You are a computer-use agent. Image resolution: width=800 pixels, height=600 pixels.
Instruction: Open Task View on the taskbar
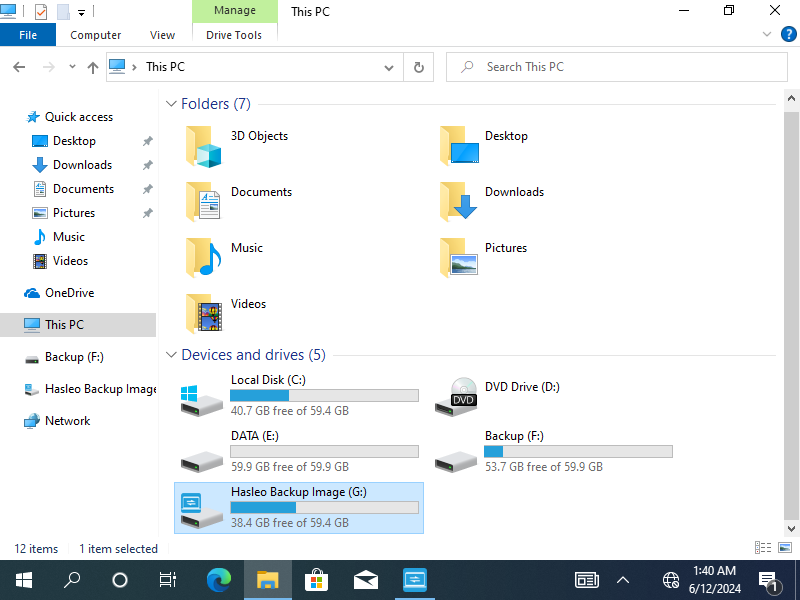click(x=167, y=580)
